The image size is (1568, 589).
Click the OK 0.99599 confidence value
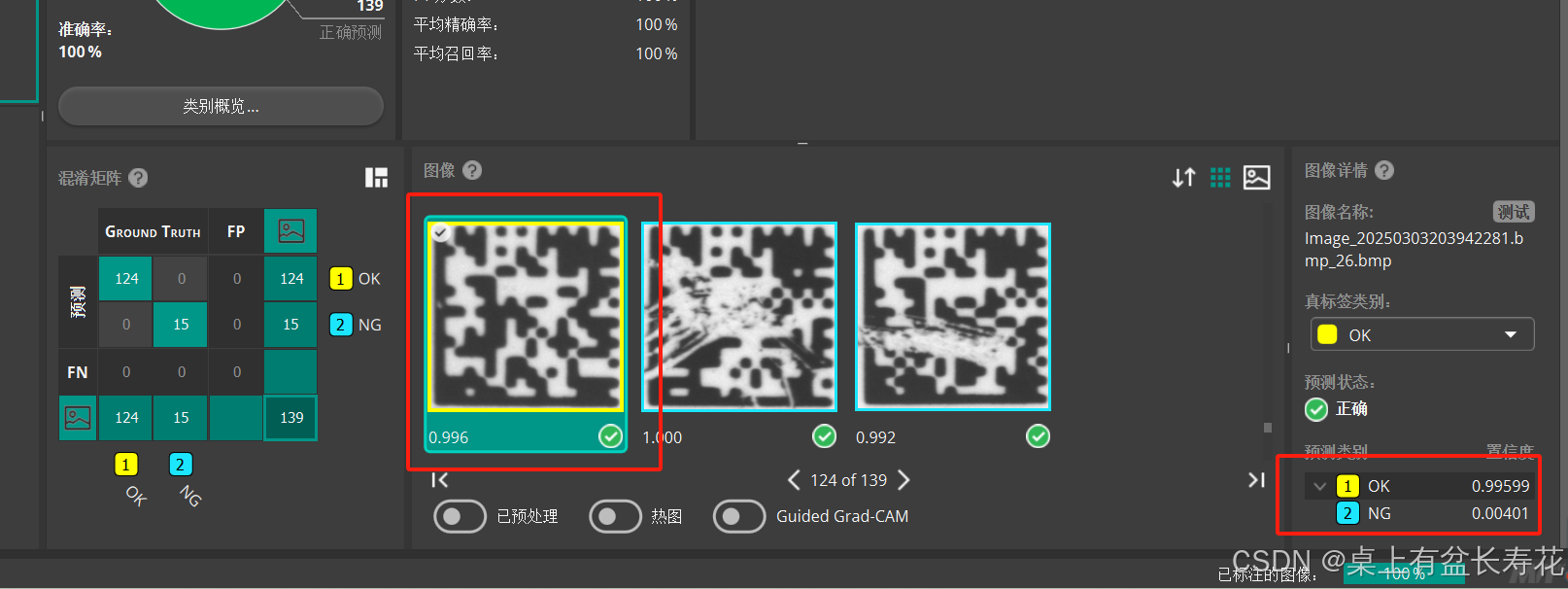point(1500,486)
